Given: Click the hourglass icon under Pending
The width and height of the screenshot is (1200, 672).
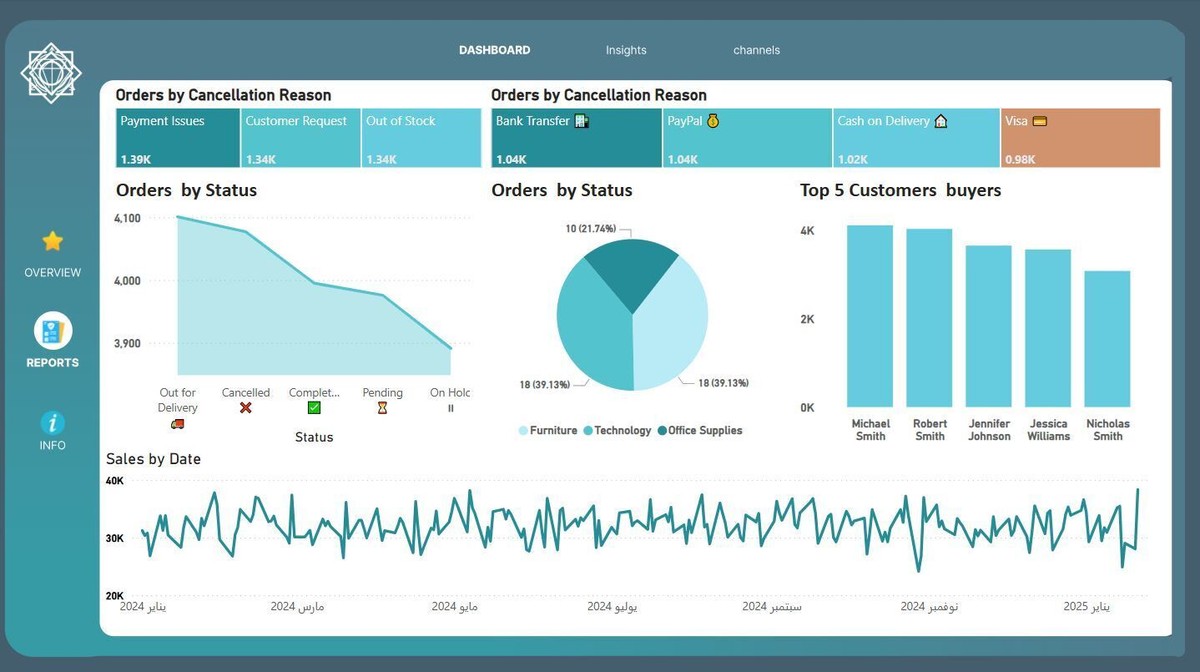Looking at the screenshot, I should coord(382,408).
